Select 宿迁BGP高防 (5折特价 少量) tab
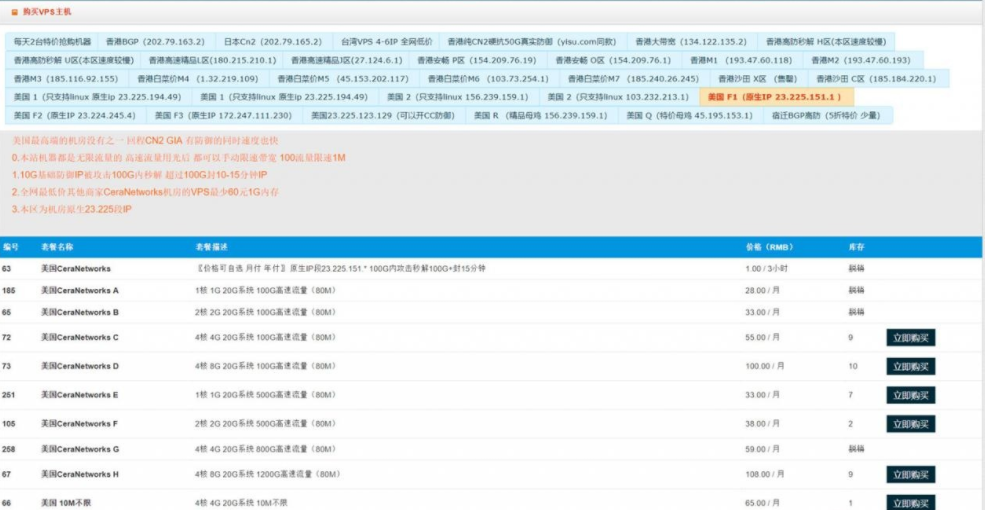 pos(827,116)
